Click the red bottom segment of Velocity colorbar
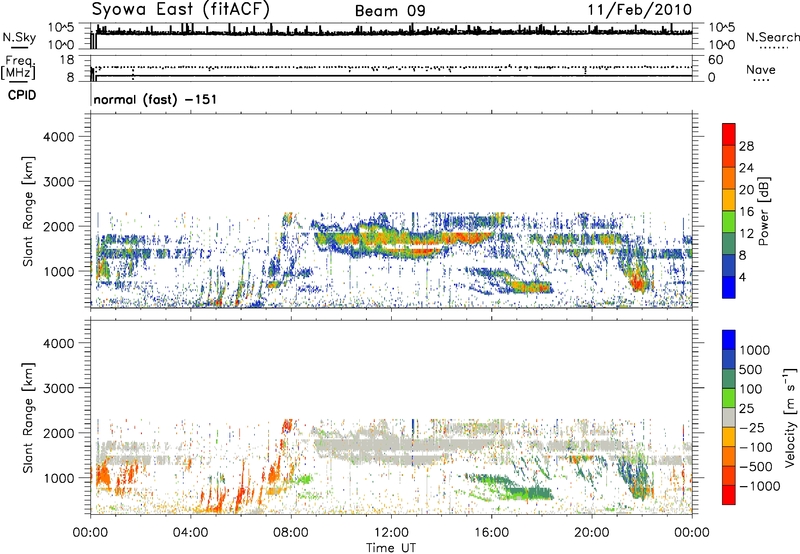This screenshot has width=800, height=554. click(x=729, y=495)
